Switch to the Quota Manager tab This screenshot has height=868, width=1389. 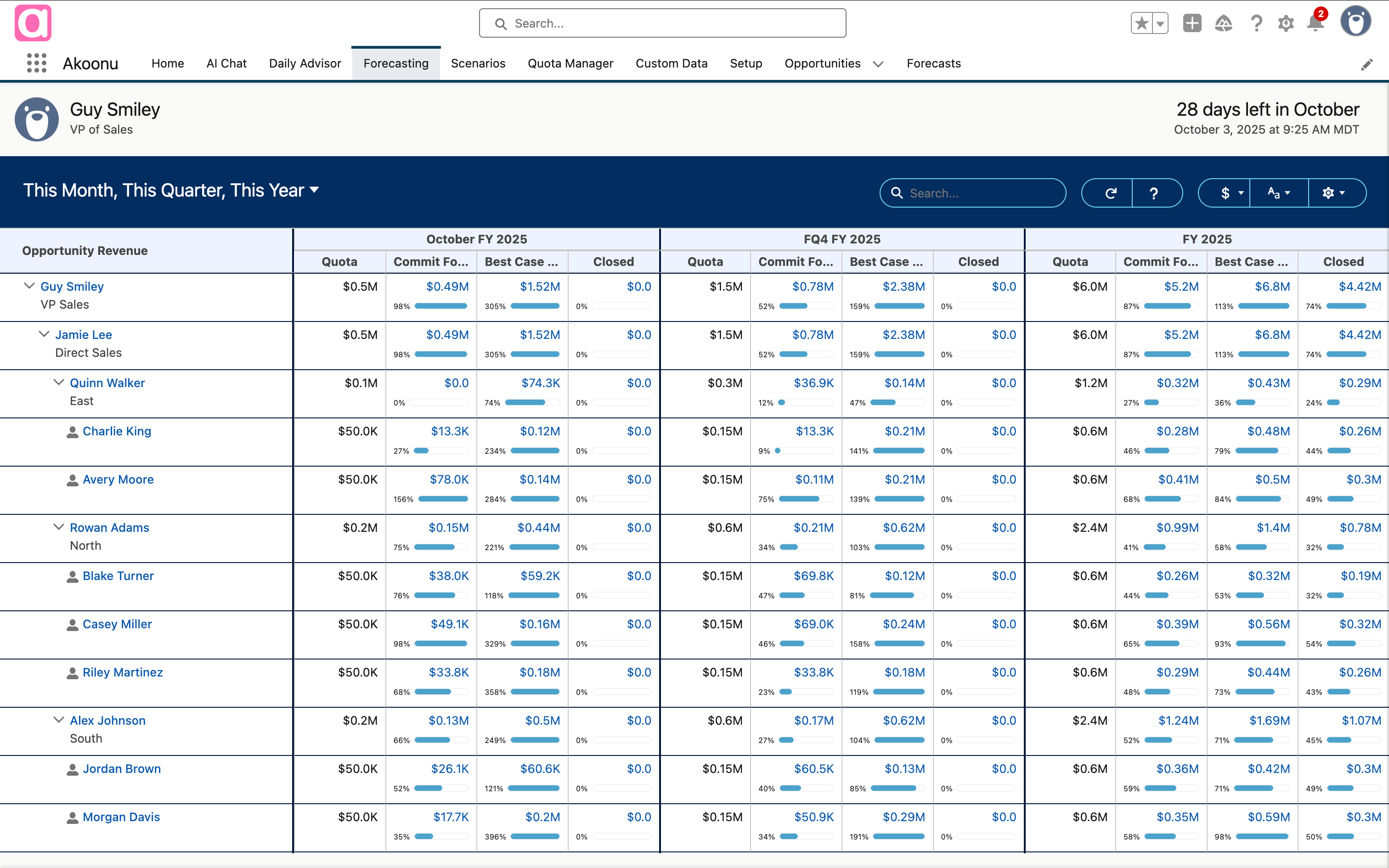point(570,63)
